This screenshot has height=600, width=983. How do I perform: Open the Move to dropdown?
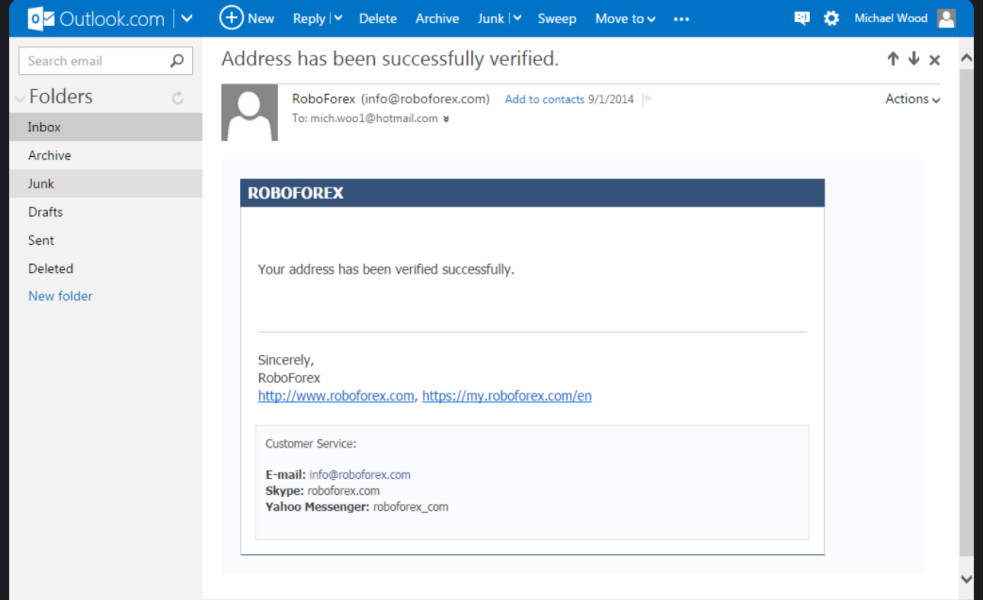[x=625, y=19]
